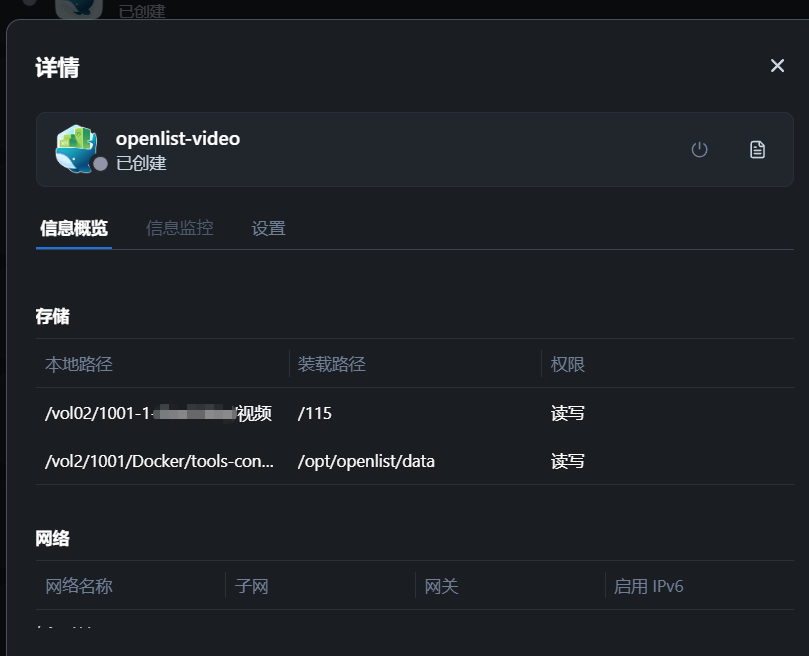Screen dimensions: 809x656
Task: Click the 读写 permission of the first storage row
Action: coord(566,412)
